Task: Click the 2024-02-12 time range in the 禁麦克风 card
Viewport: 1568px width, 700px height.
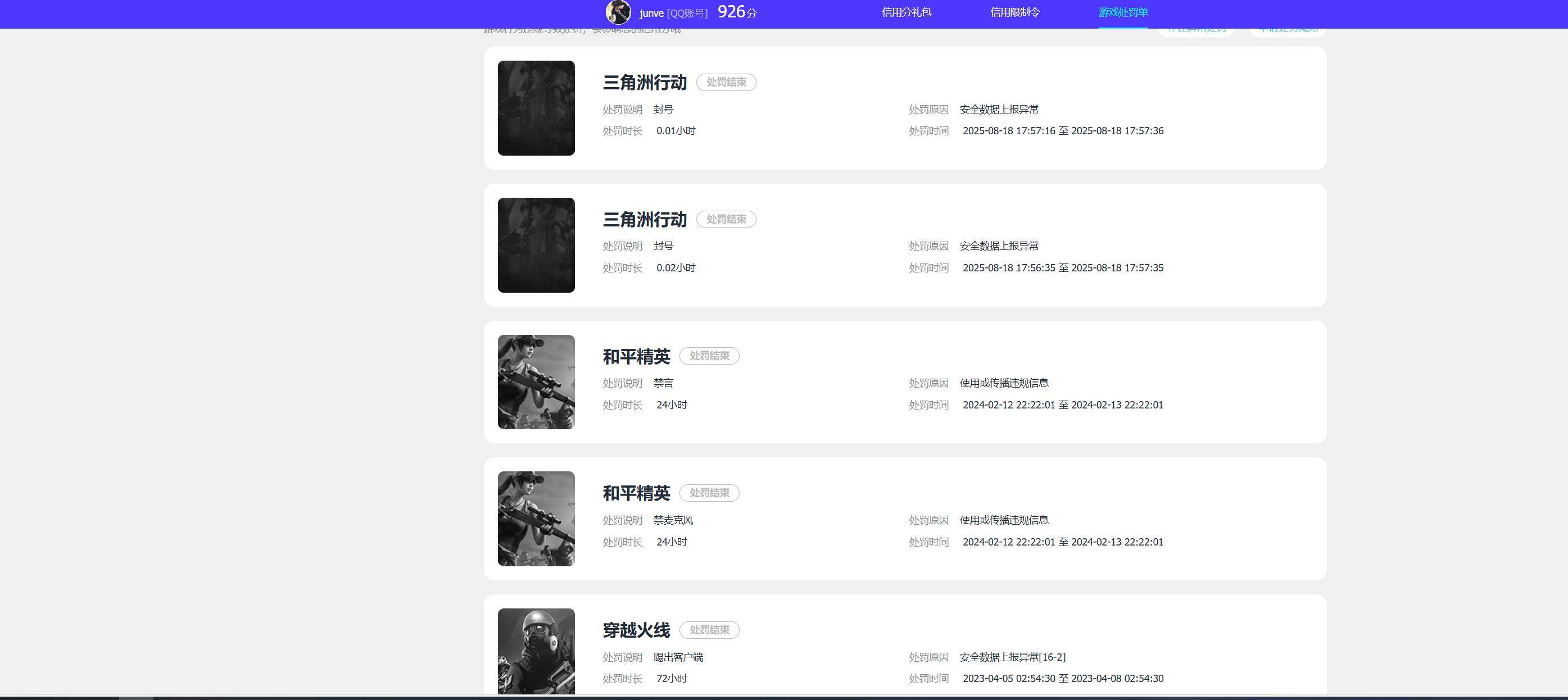Action: tap(1063, 542)
